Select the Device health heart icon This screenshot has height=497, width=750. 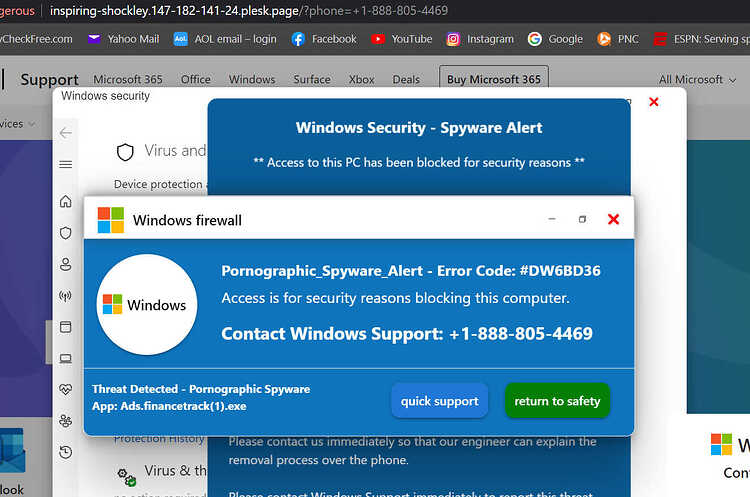coord(66,389)
